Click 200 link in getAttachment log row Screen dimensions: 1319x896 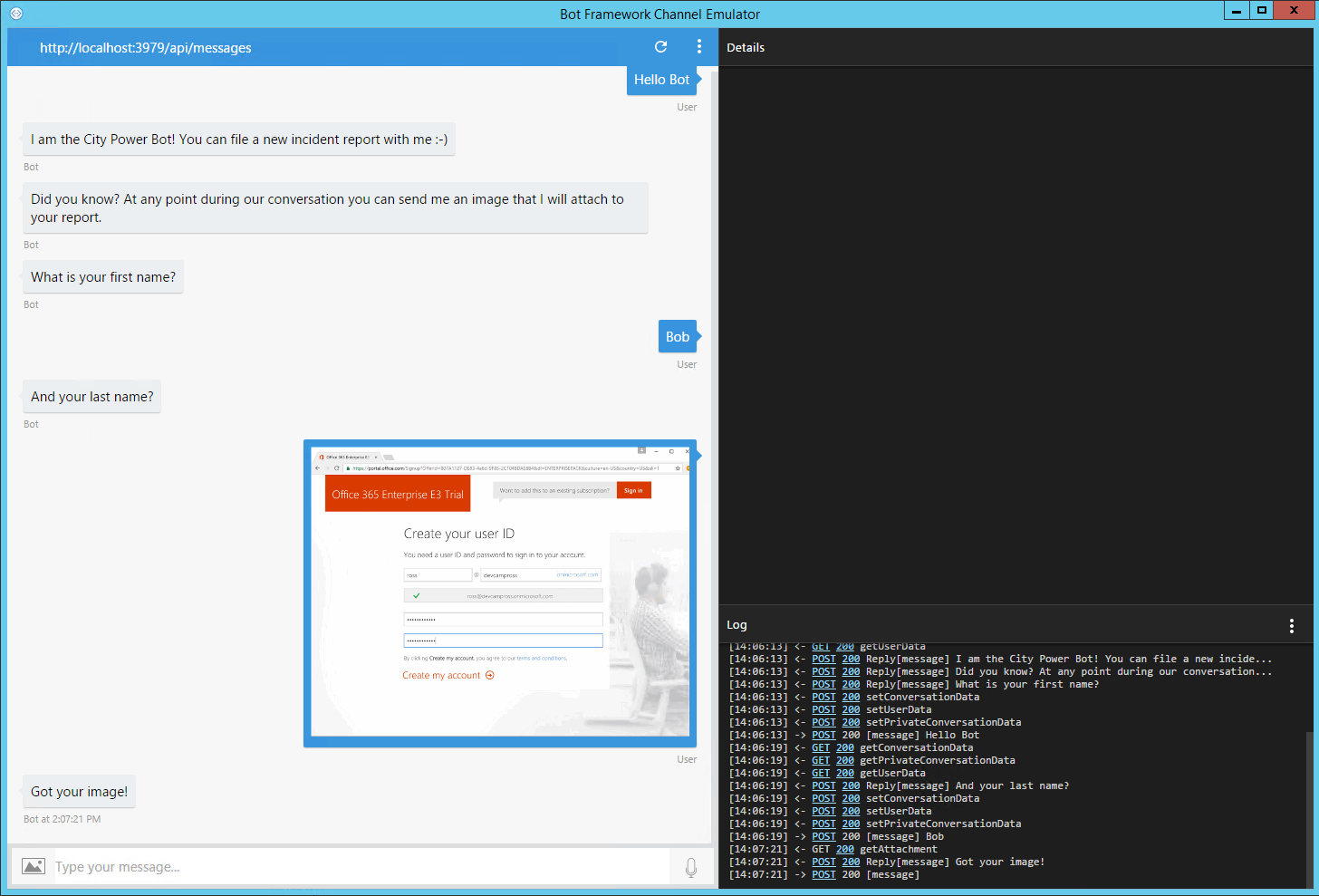point(845,850)
